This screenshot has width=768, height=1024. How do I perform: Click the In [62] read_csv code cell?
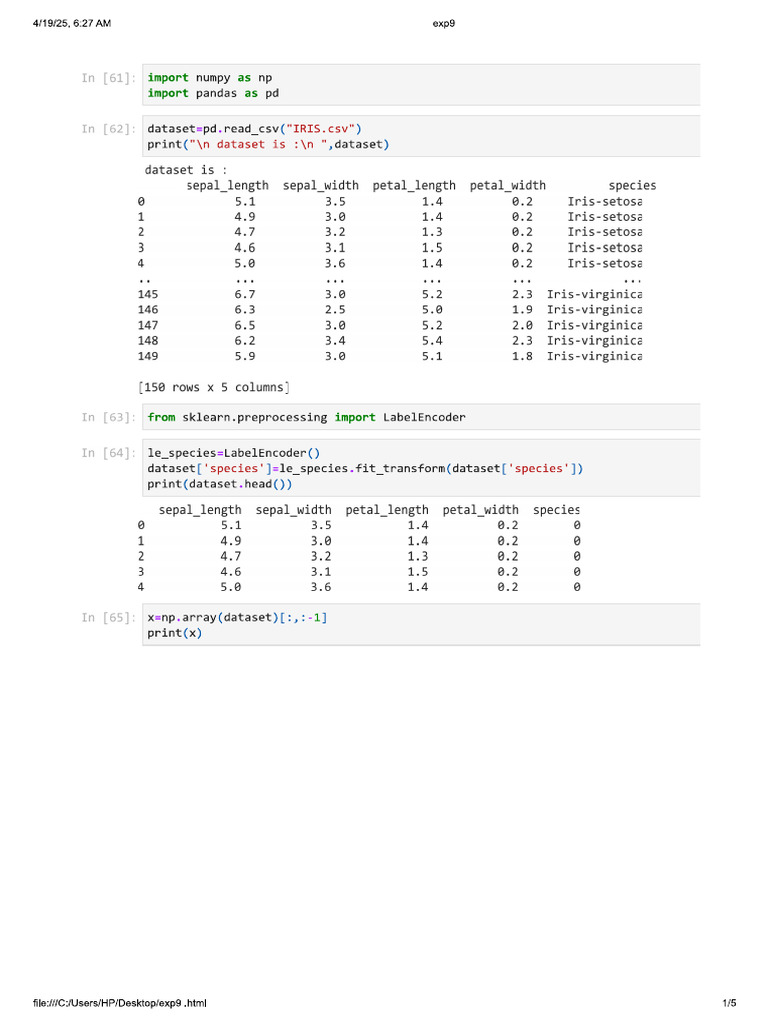point(421,136)
